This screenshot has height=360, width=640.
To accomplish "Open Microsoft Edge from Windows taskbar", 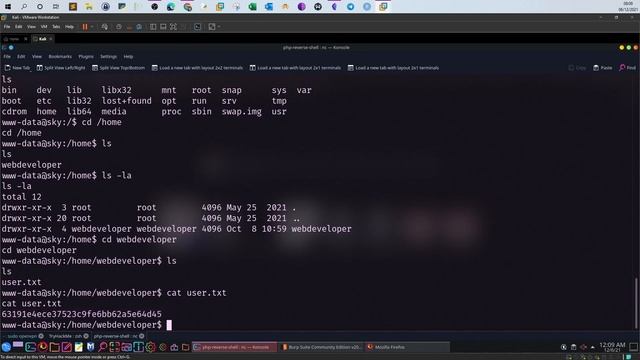I will [x=171, y=7].
